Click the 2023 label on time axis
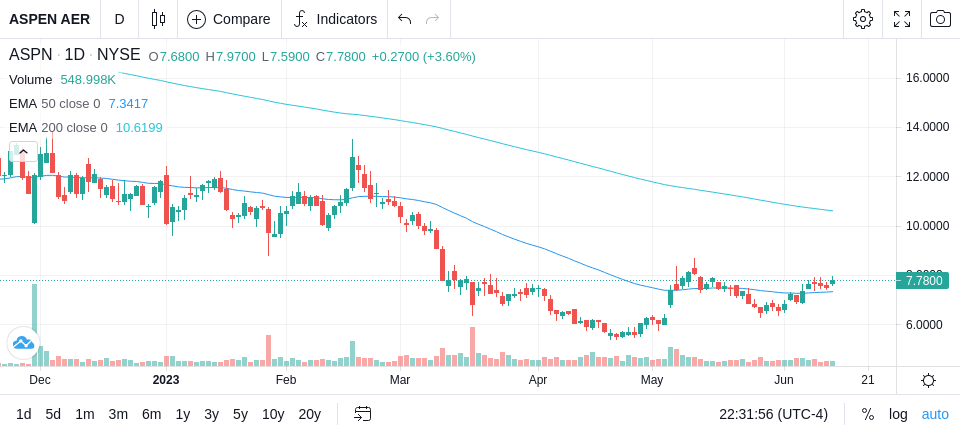This screenshot has width=960, height=433. tap(166, 380)
